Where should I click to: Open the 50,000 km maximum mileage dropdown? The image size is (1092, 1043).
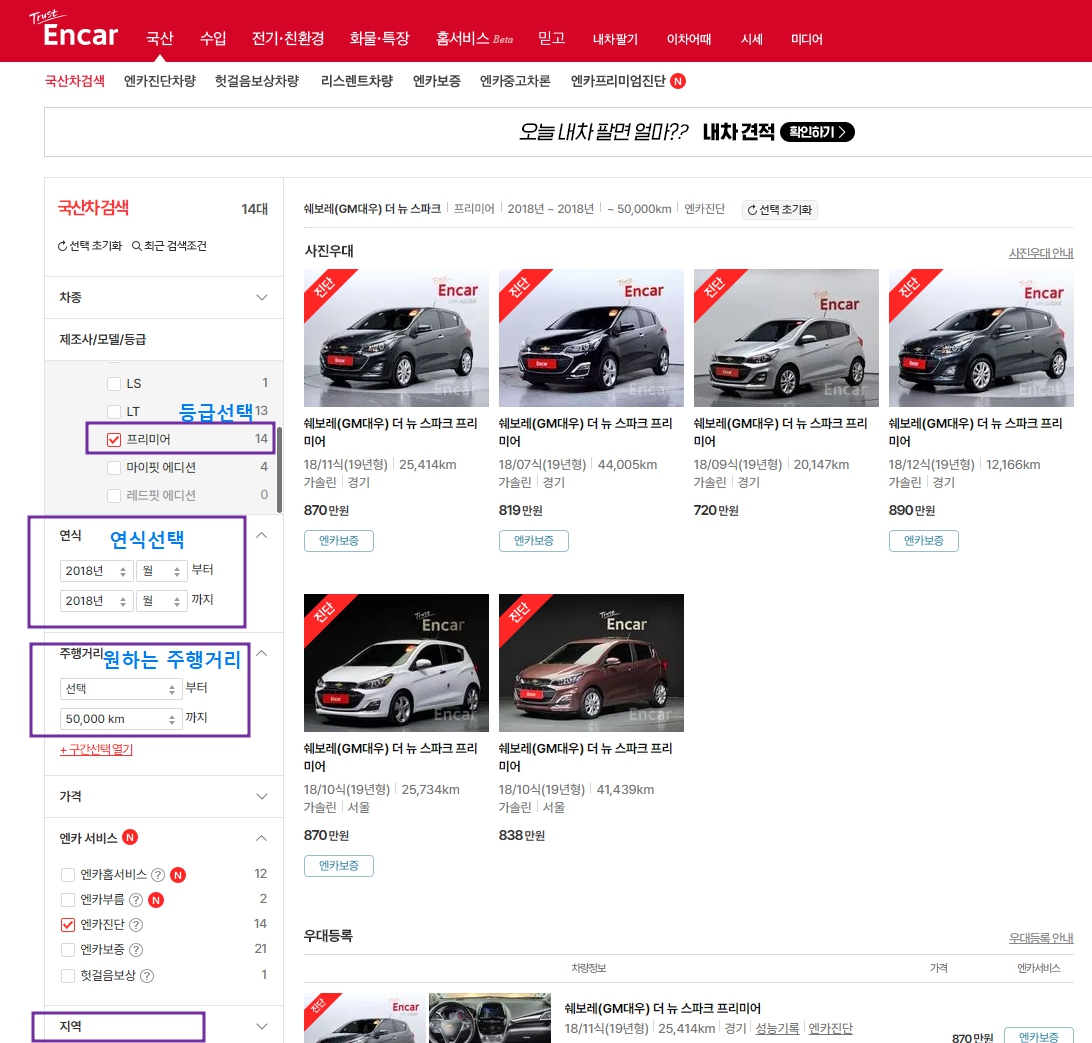click(x=120, y=719)
